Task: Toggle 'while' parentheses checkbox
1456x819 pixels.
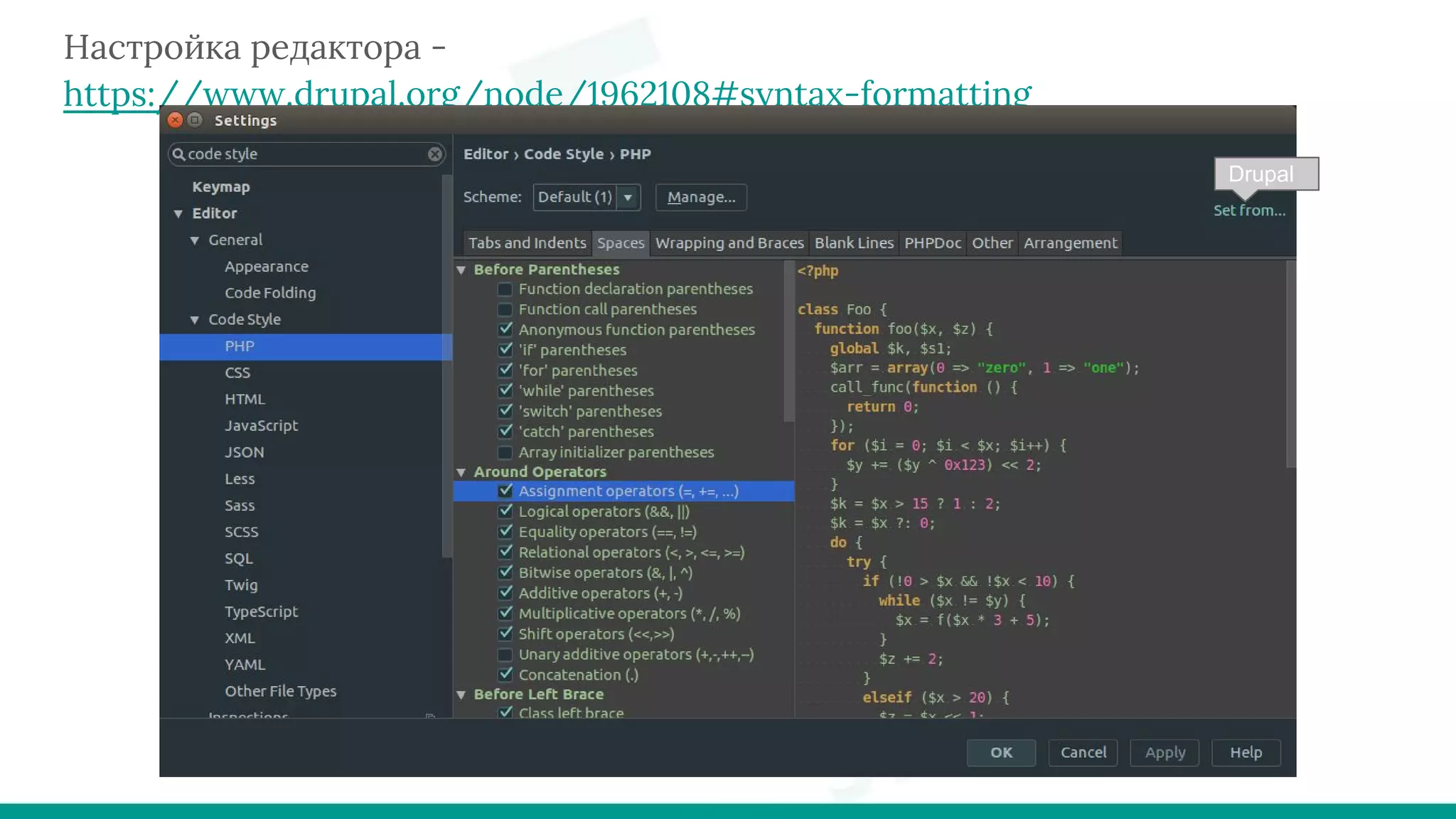Action: 505,391
